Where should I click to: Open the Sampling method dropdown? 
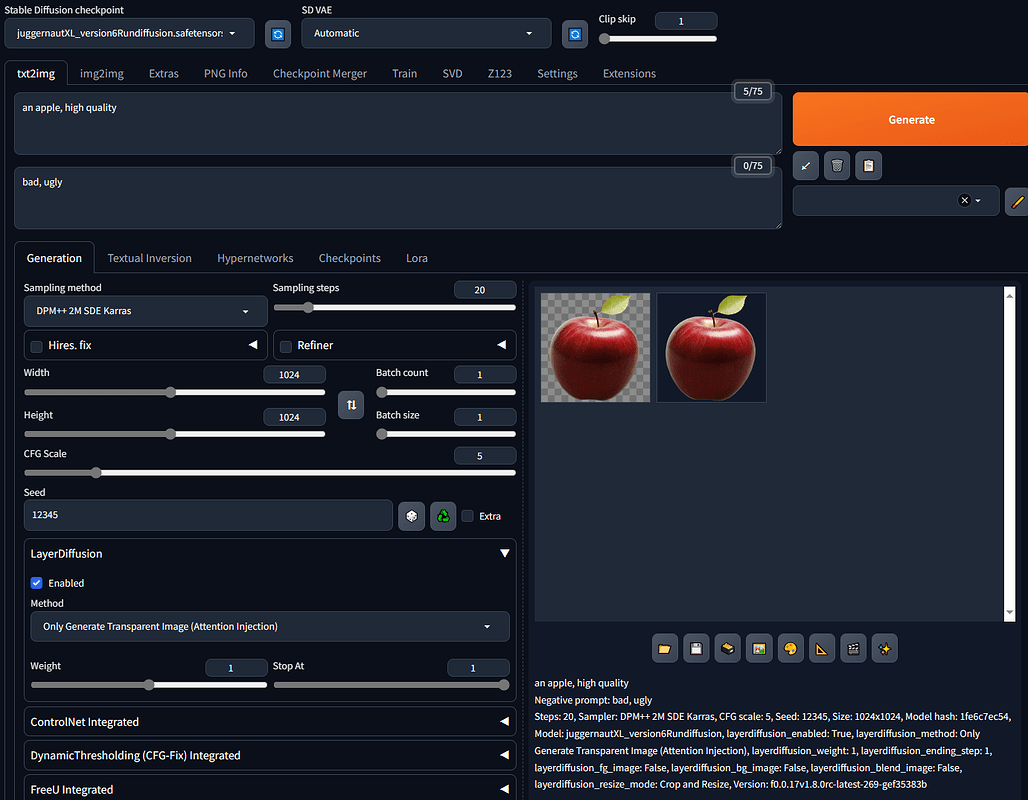click(145, 311)
